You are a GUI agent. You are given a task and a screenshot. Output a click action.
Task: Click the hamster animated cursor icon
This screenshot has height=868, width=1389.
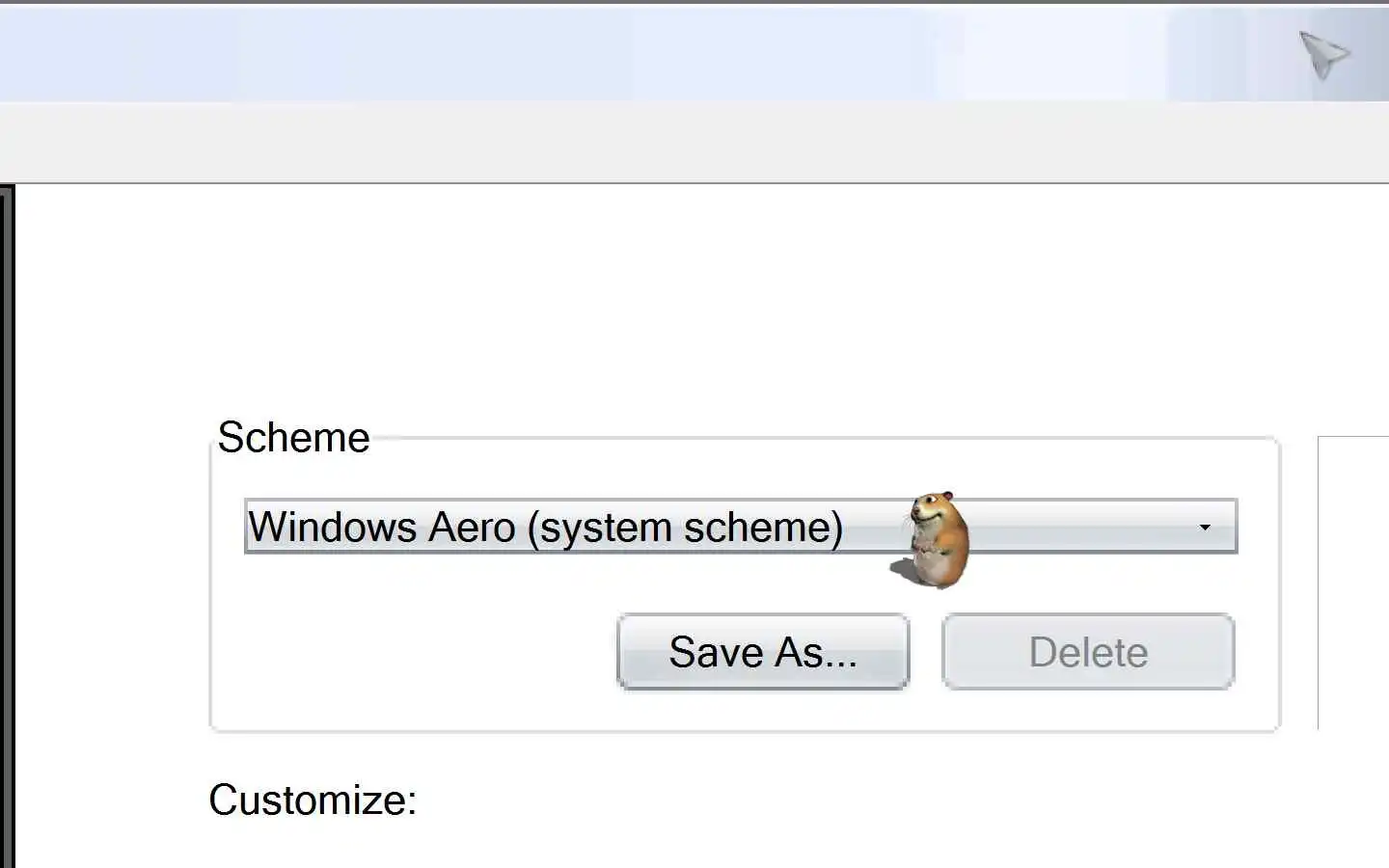click(x=934, y=540)
